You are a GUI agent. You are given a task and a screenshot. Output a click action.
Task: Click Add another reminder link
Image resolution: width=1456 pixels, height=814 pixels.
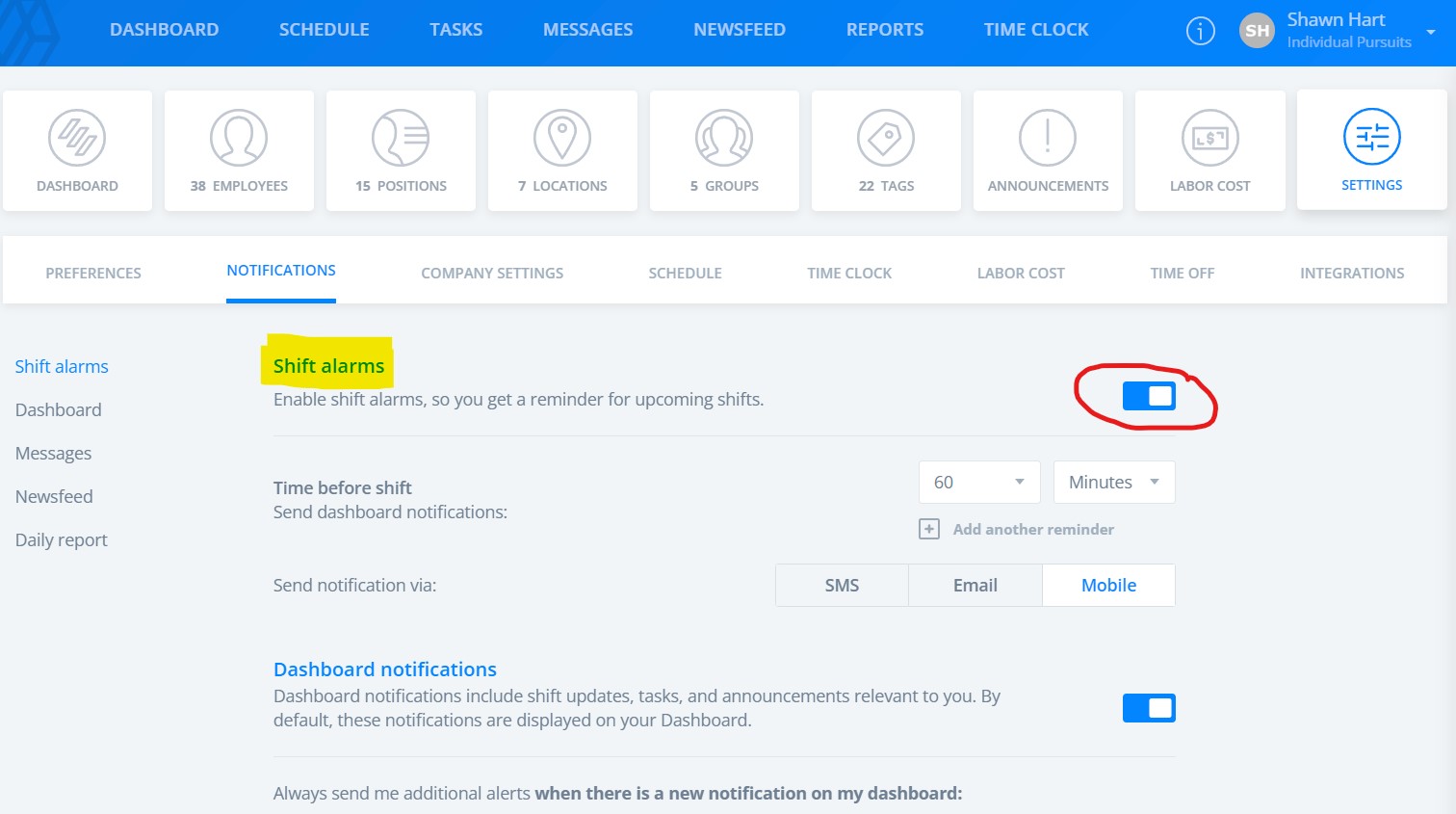pos(1033,529)
